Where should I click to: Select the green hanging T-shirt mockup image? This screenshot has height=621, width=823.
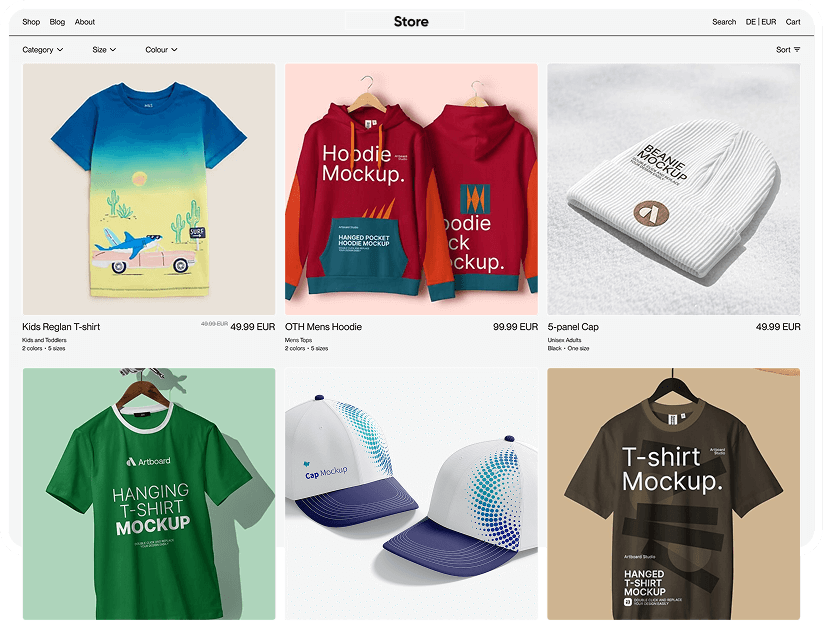click(149, 493)
